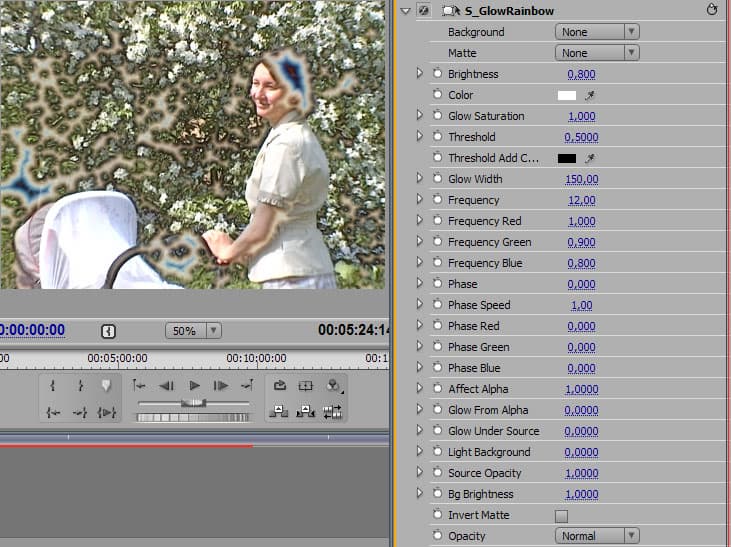The width and height of the screenshot is (731, 547).
Task: Enable the Invert Matte checkbox
Action: [561, 516]
